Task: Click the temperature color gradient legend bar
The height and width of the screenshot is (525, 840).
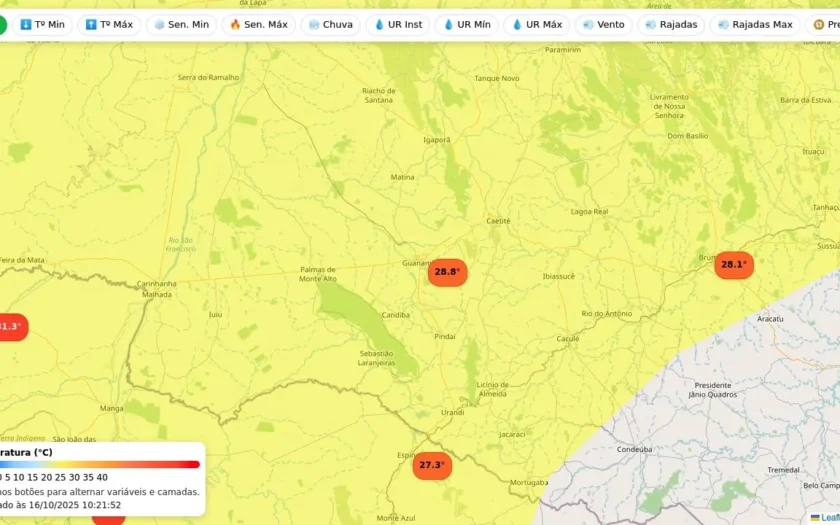Action: pos(100,464)
